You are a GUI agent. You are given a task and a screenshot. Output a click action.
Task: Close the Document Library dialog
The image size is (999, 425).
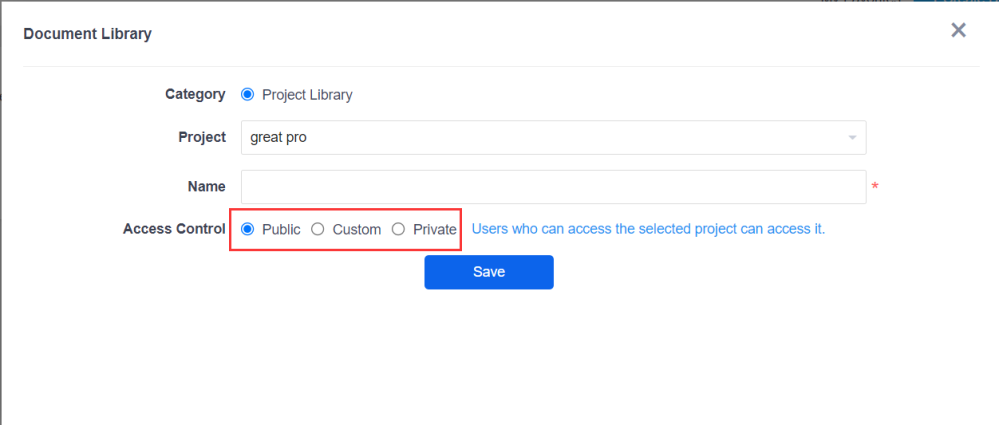pyautogui.click(x=958, y=30)
